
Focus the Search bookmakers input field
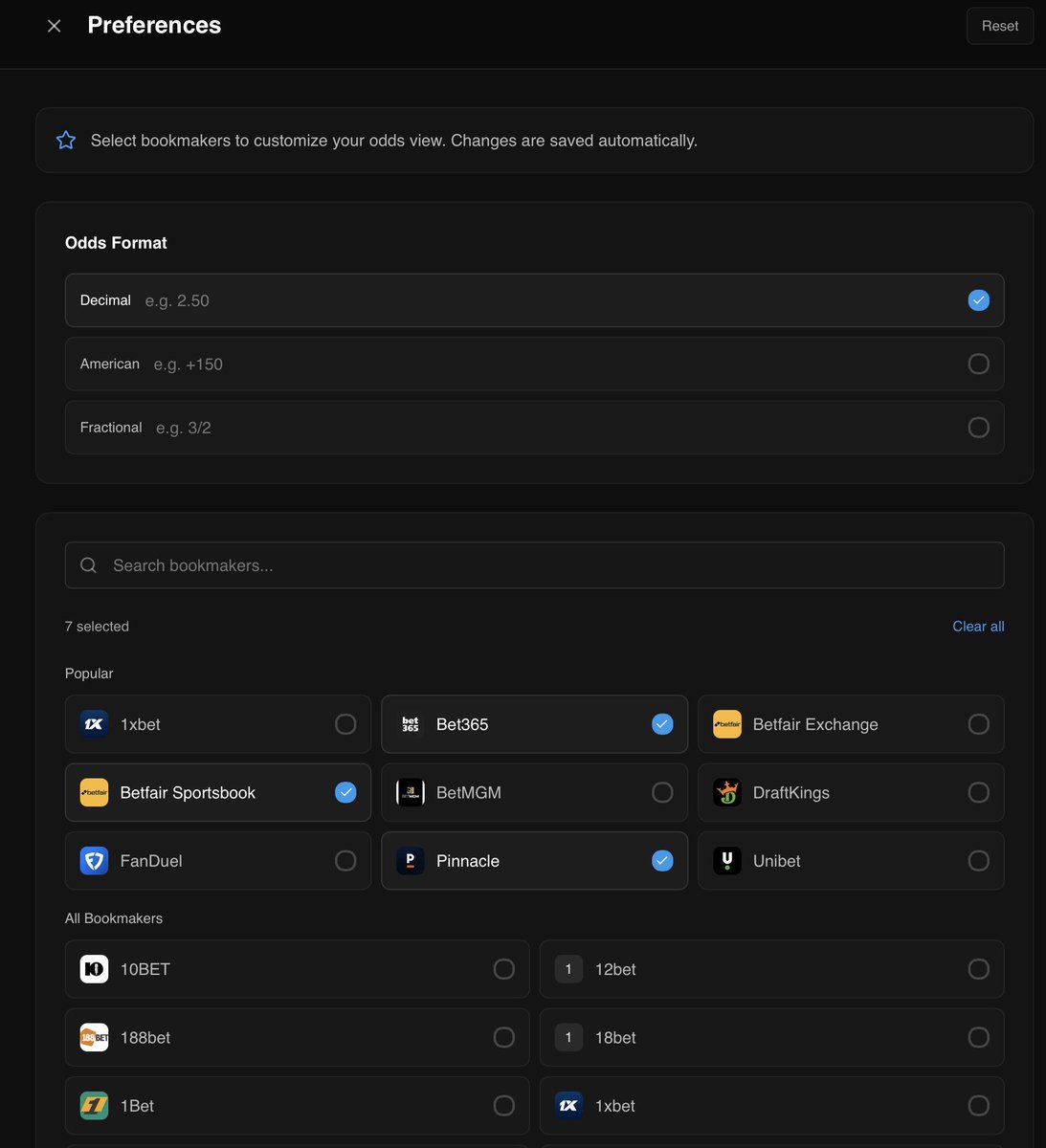click(534, 565)
